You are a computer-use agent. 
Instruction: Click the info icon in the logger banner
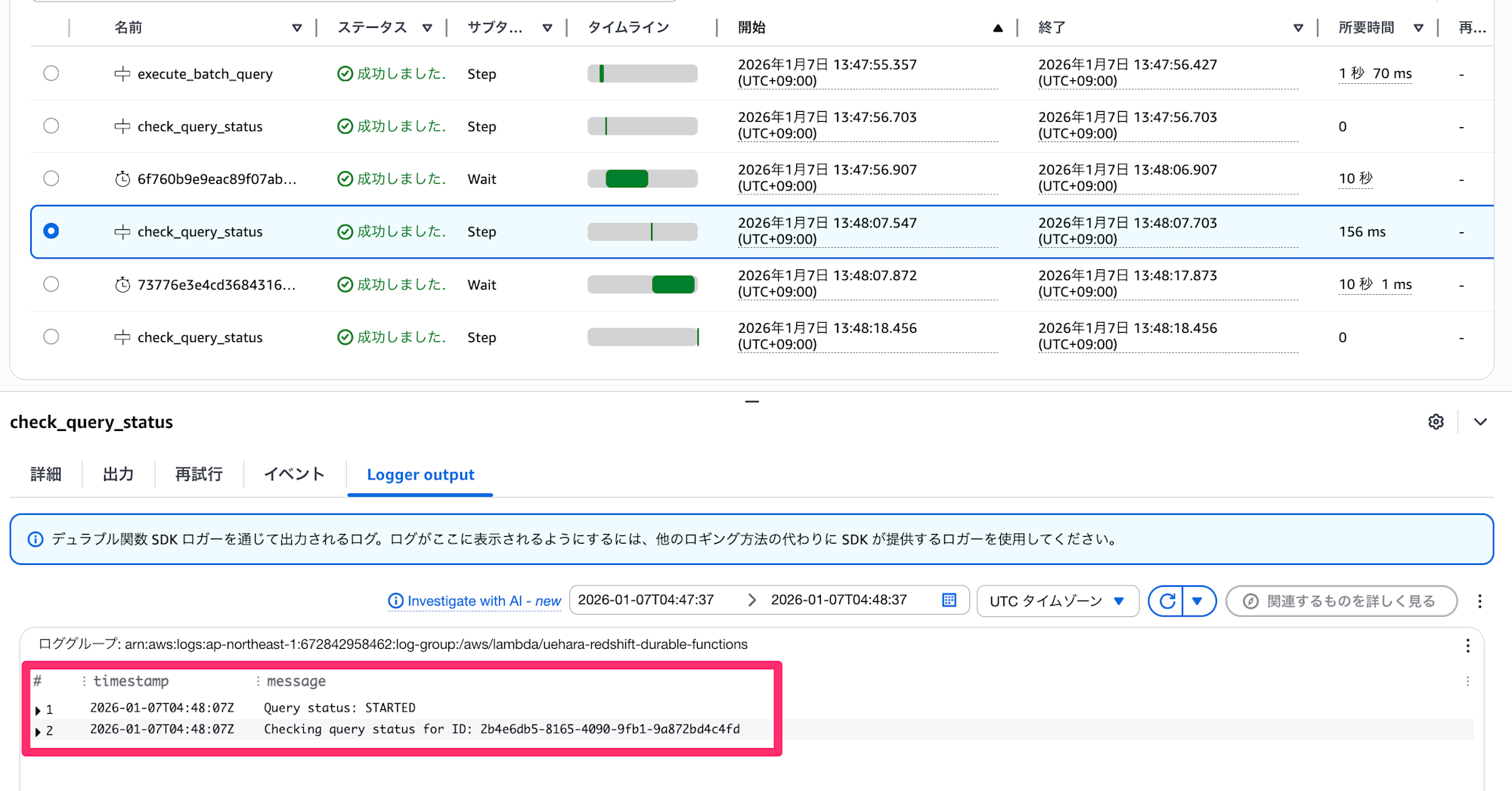[36, 539]
